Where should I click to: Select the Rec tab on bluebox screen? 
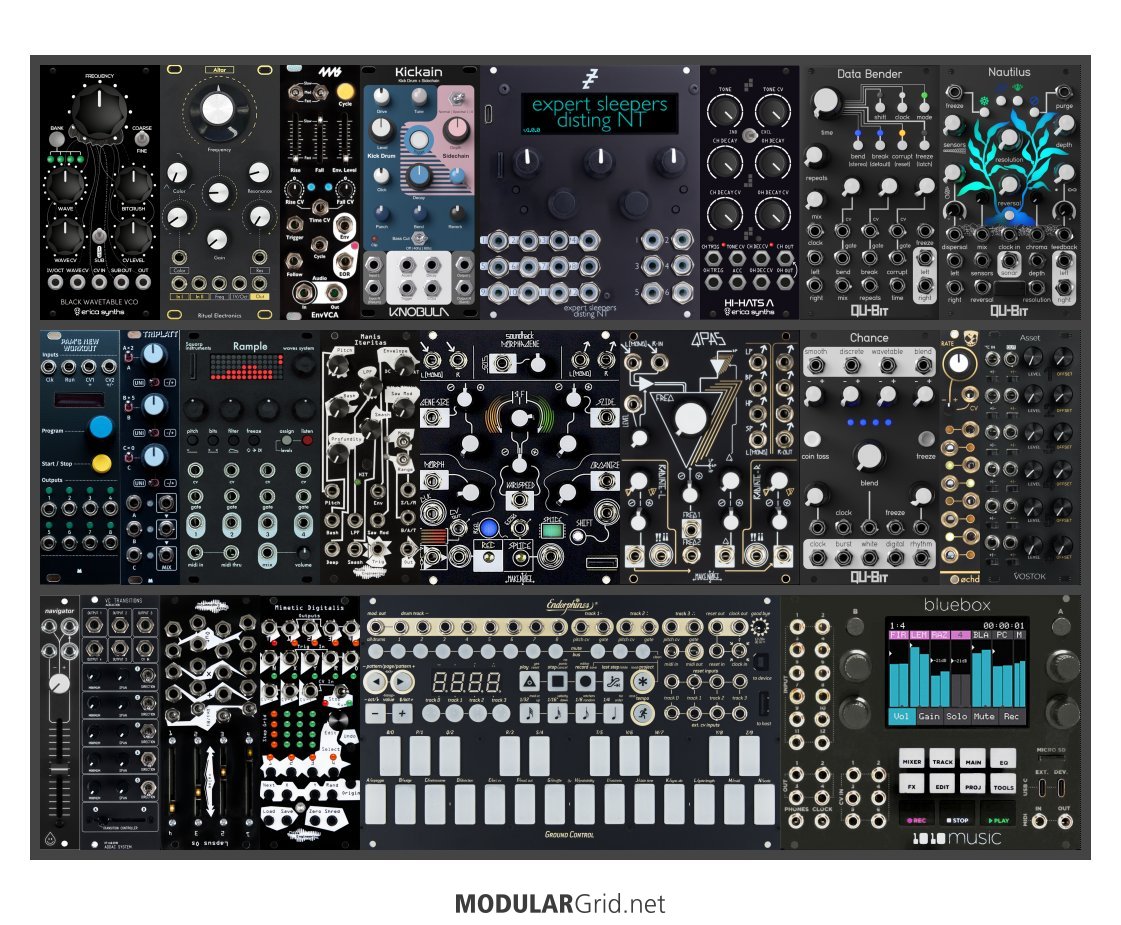(1011, 716)
